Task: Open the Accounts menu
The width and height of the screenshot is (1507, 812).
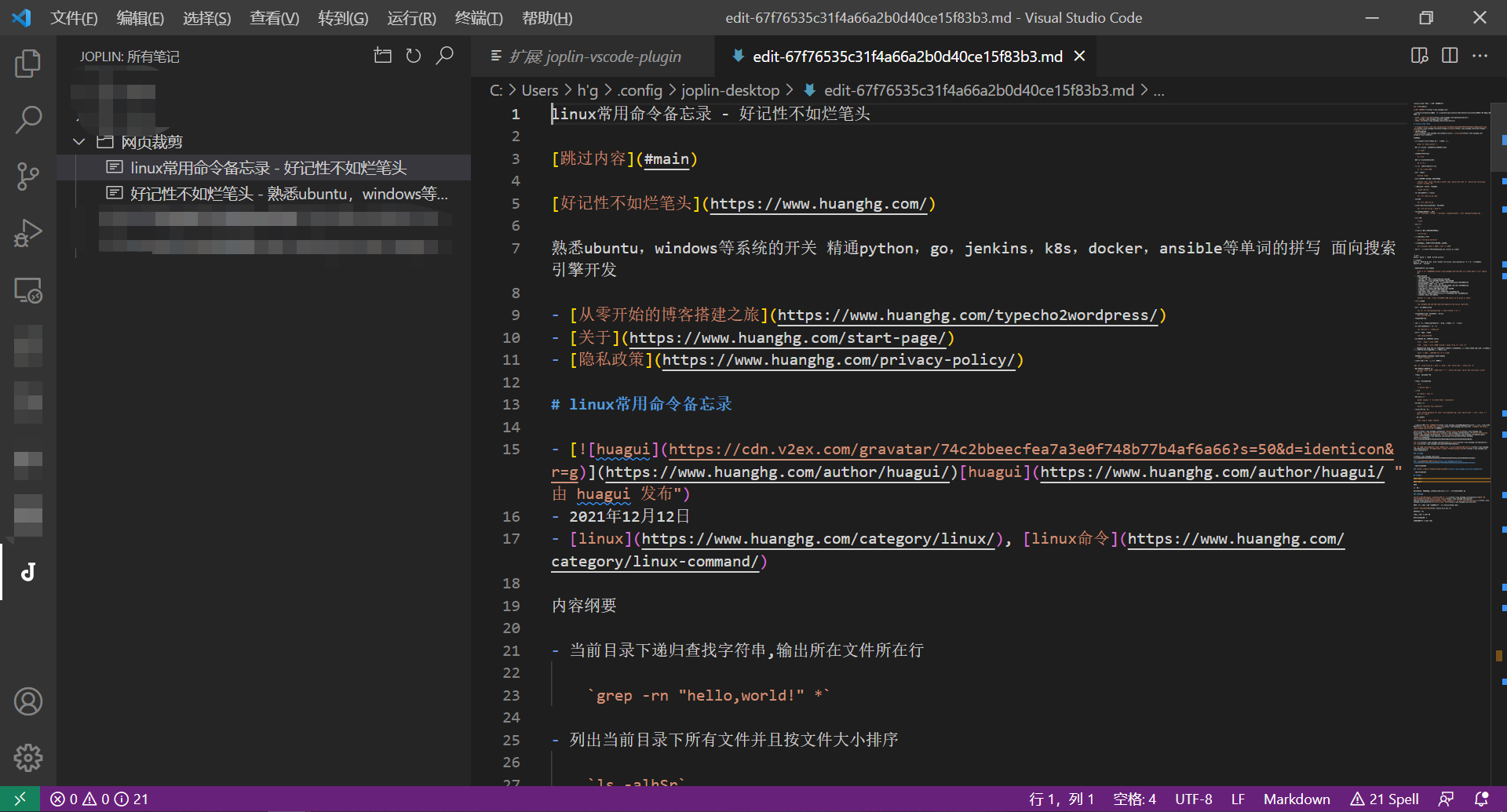Action: pos(28,701)
